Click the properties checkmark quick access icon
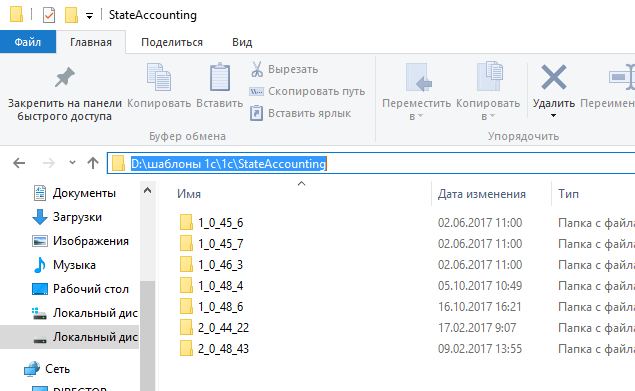Screen dimensions: 635x391 pyautogui.click(x=49, y=15)
